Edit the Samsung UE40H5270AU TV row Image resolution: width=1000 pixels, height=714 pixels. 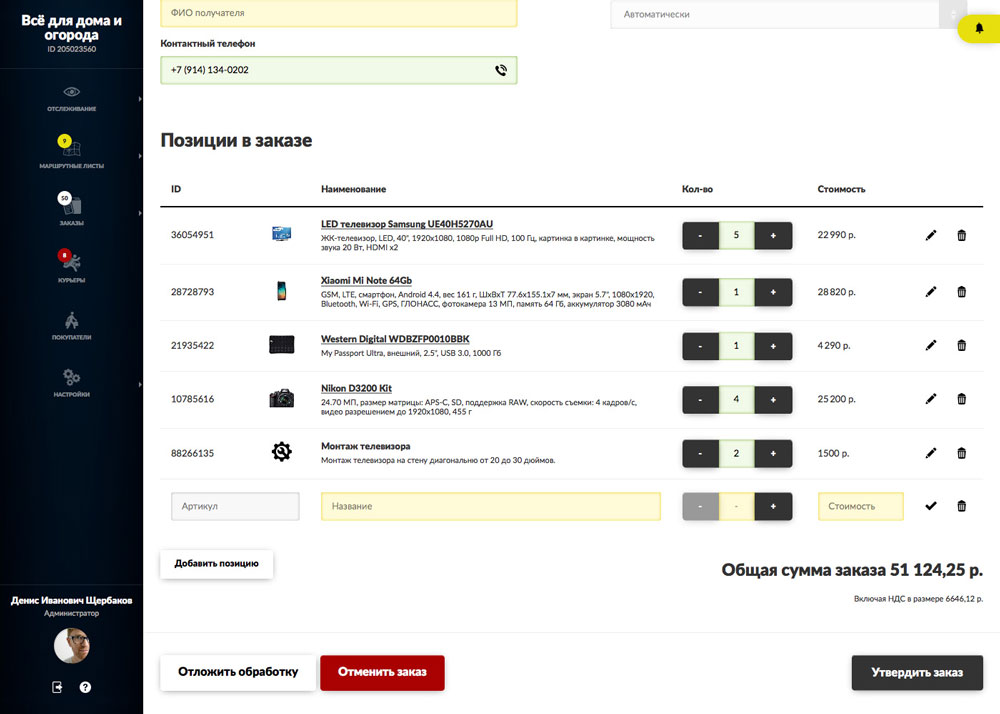(x=931, y=235)
